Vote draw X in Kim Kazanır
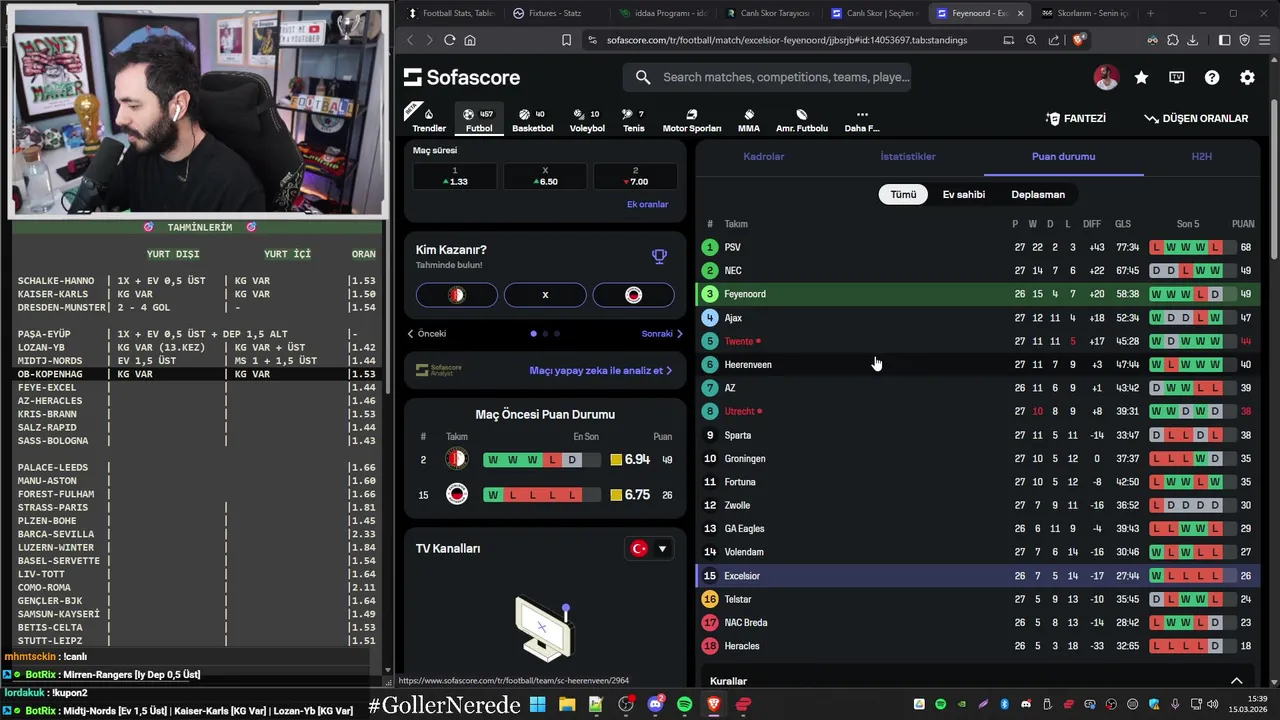1280x720 pixels. (x=545, y=295)
